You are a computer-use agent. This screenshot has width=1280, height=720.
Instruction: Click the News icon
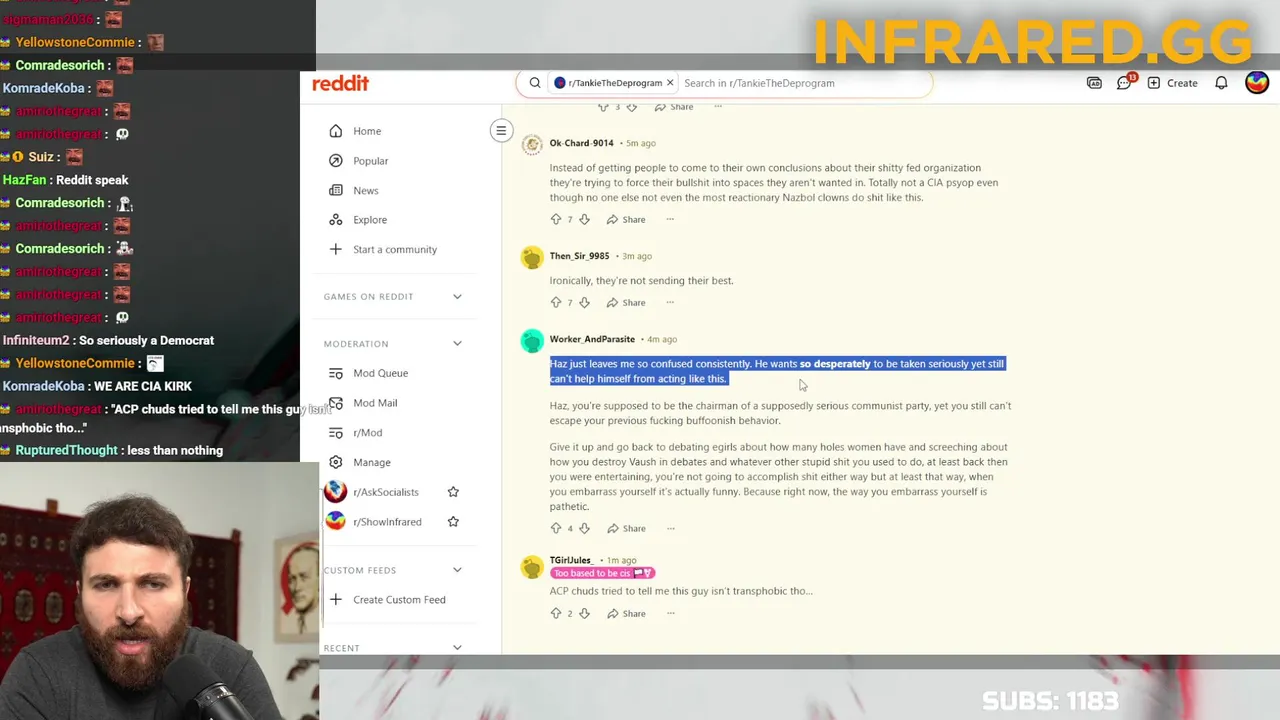336,190
